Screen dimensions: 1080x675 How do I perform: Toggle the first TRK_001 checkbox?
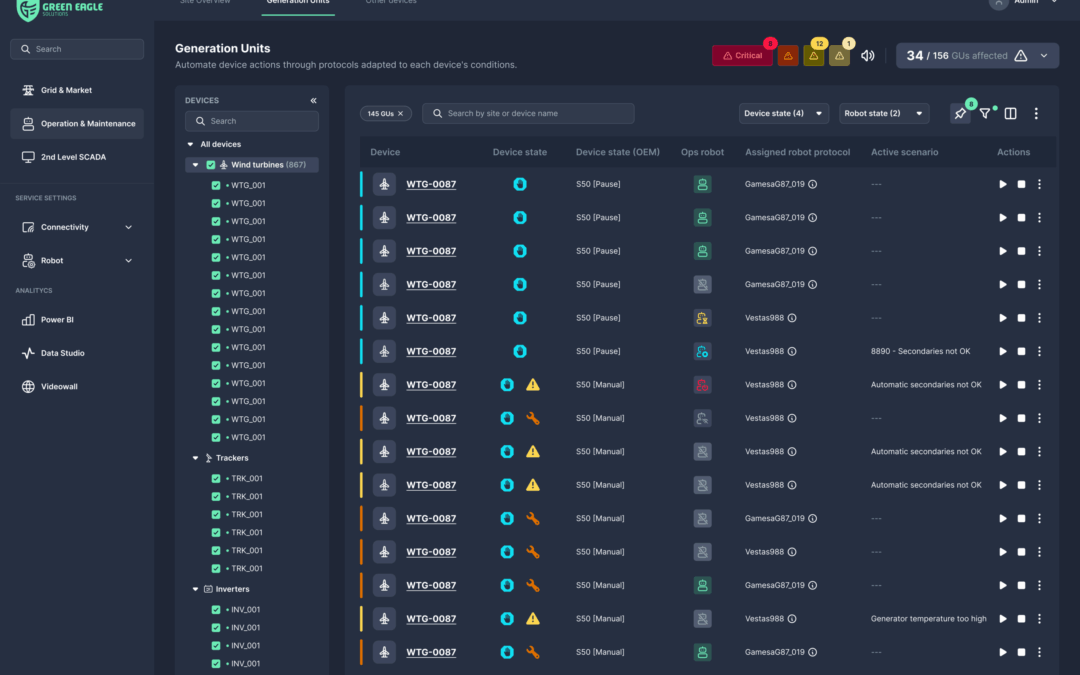[216, 479]
